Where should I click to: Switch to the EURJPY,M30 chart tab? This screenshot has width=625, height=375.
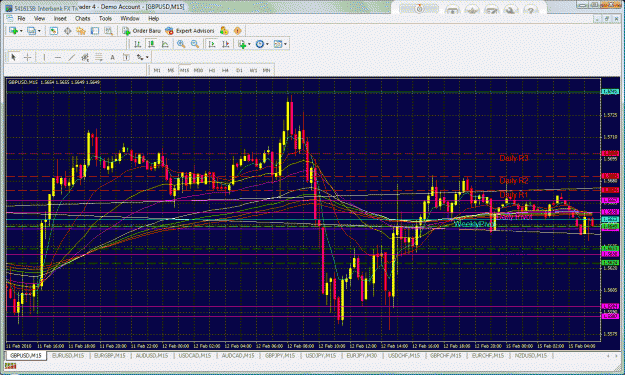click(362, 355)
